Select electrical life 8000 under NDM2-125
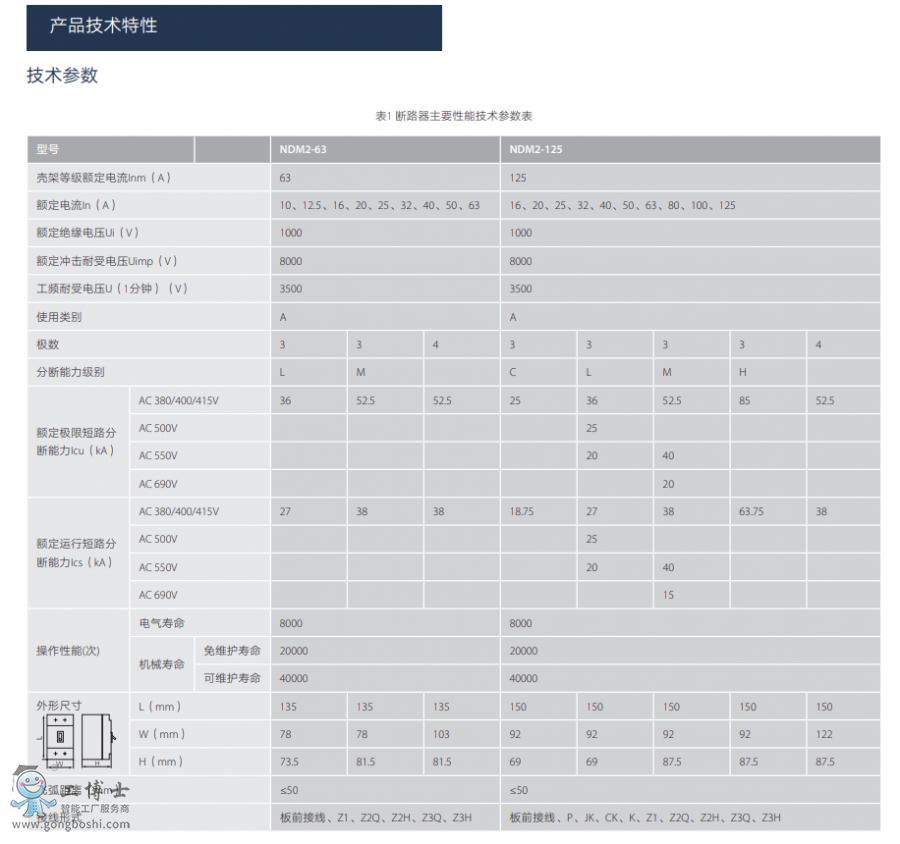This screenshot has width=900, height=844. [x=521, y=623]
